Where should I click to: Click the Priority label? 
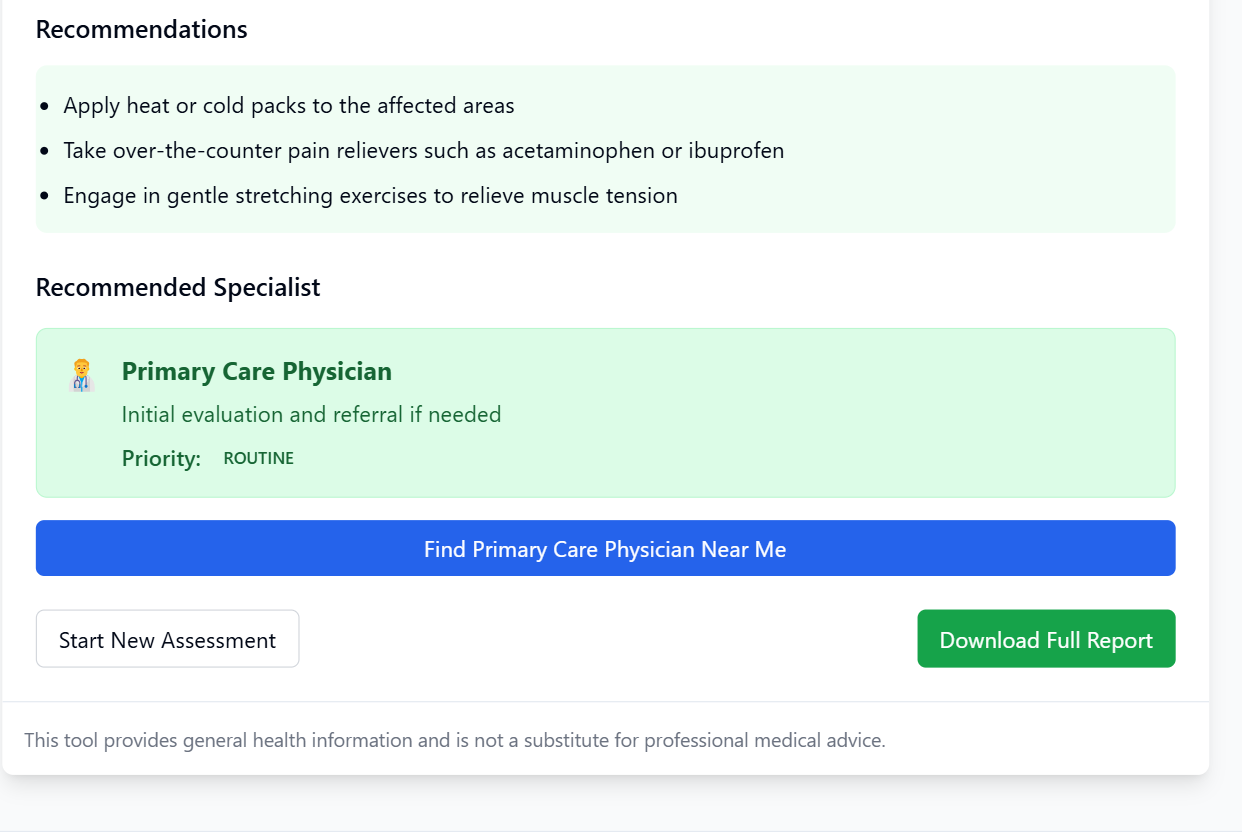pyautogui.click(x=161, y=458)
